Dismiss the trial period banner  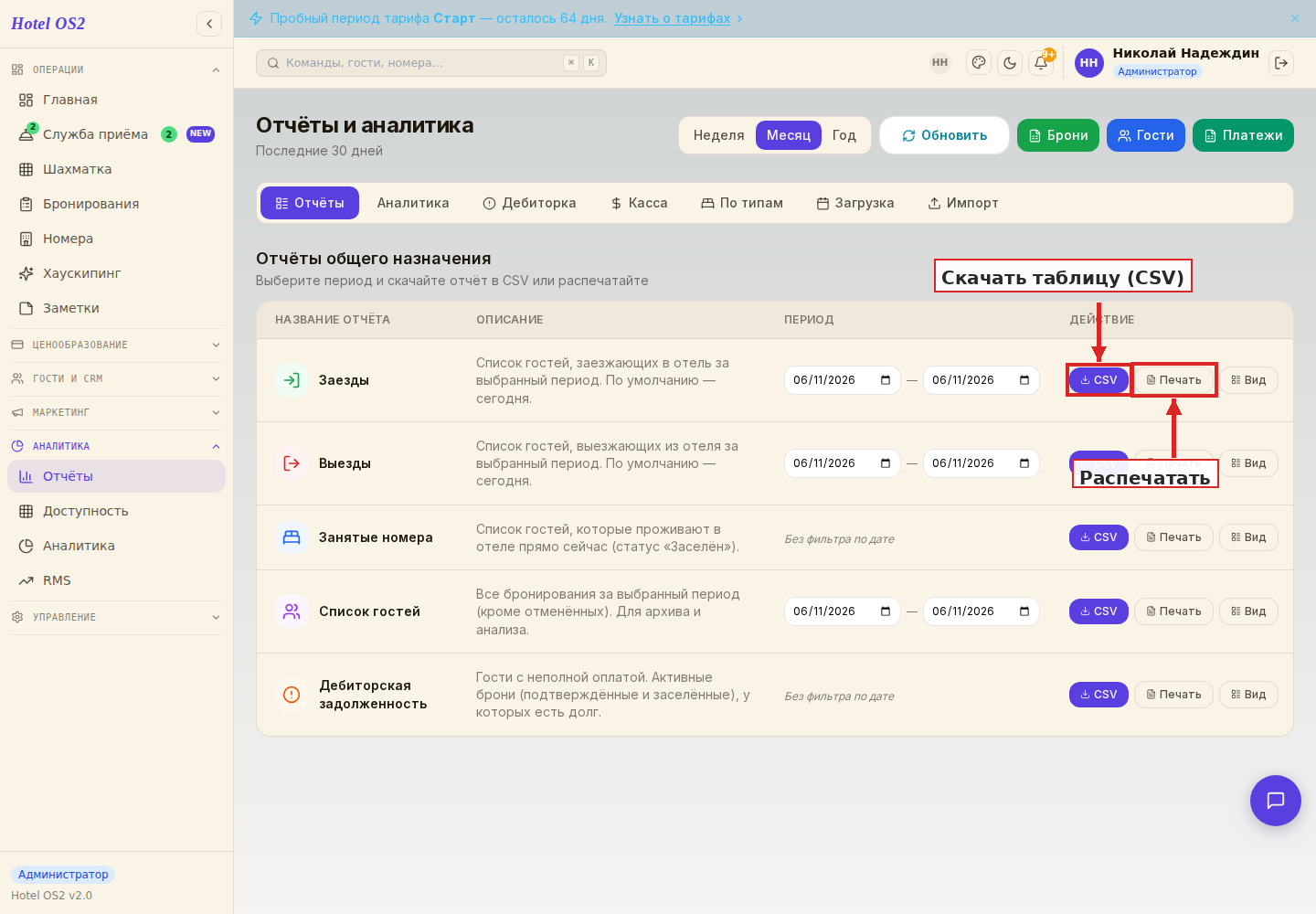(1295, 18)
